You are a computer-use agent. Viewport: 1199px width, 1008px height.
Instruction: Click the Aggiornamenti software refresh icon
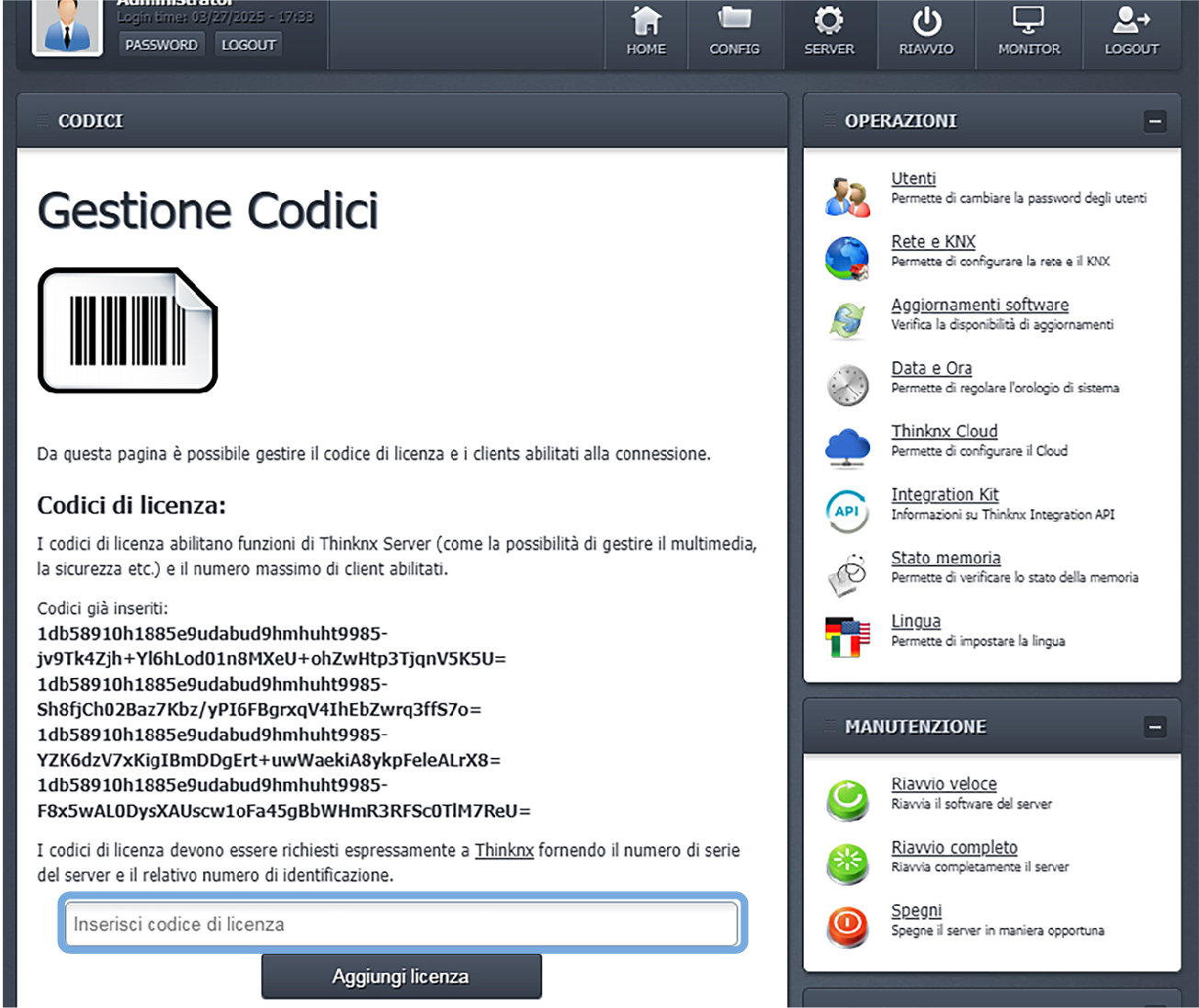(847, 322)
